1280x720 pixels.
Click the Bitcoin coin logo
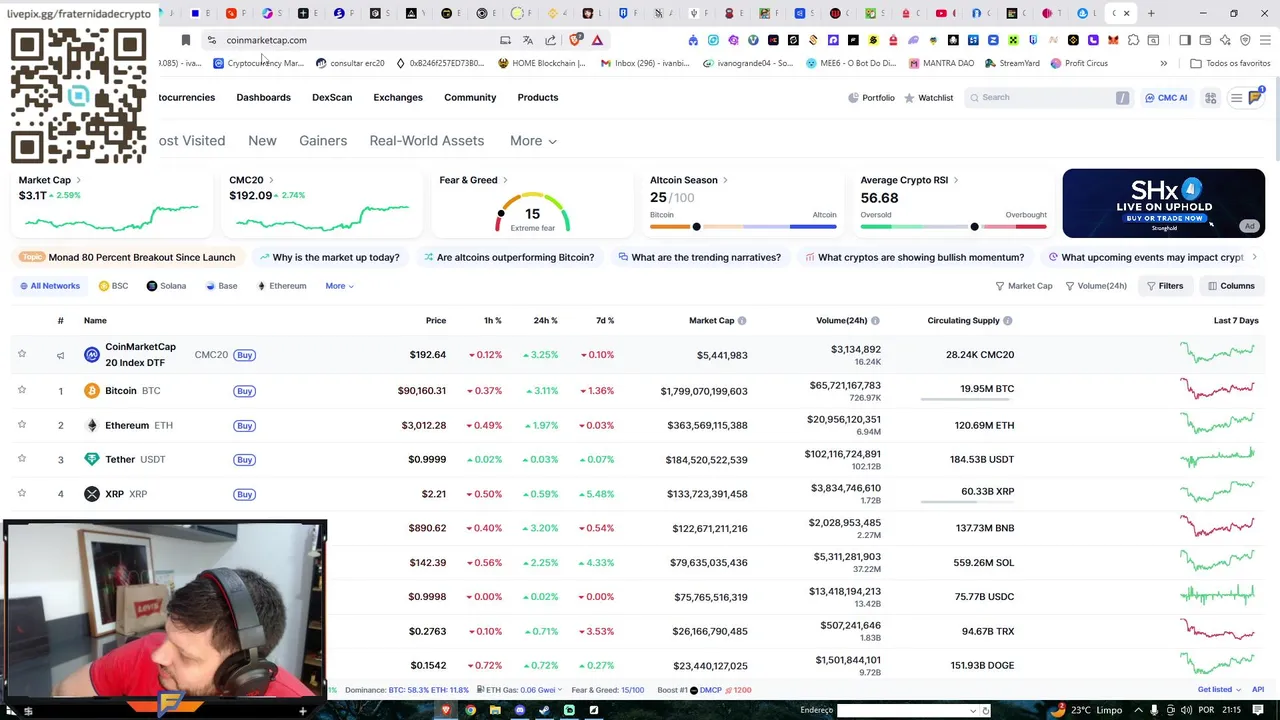pyautogui.click(x=92, y=391)
